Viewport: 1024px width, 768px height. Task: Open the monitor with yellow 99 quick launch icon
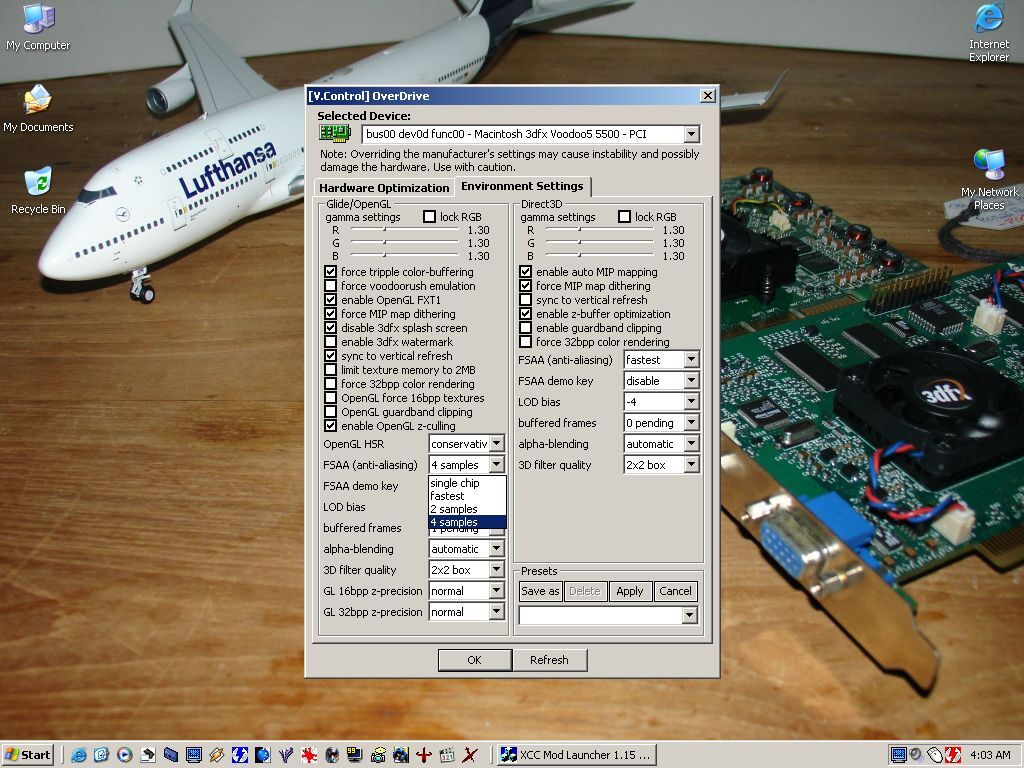tap(355, 755)
